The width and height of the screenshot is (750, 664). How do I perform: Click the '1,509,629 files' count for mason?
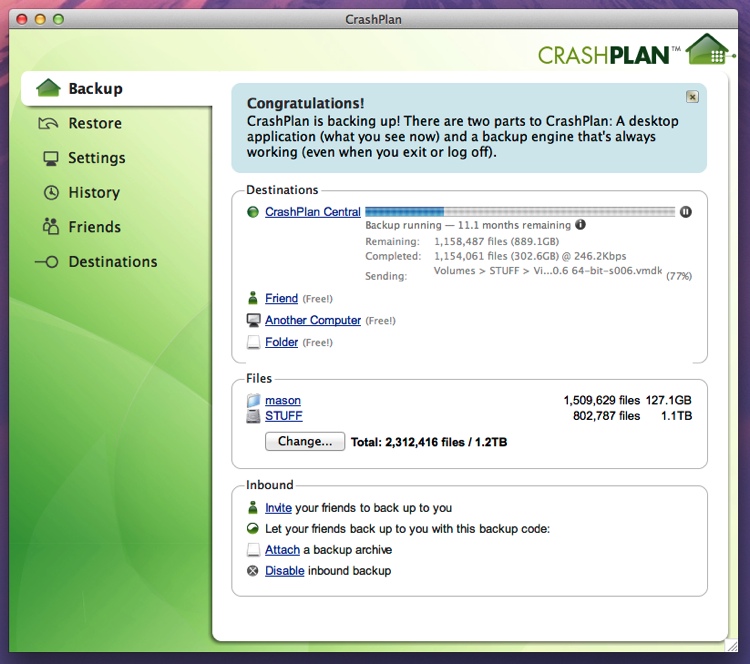(601, 400)
